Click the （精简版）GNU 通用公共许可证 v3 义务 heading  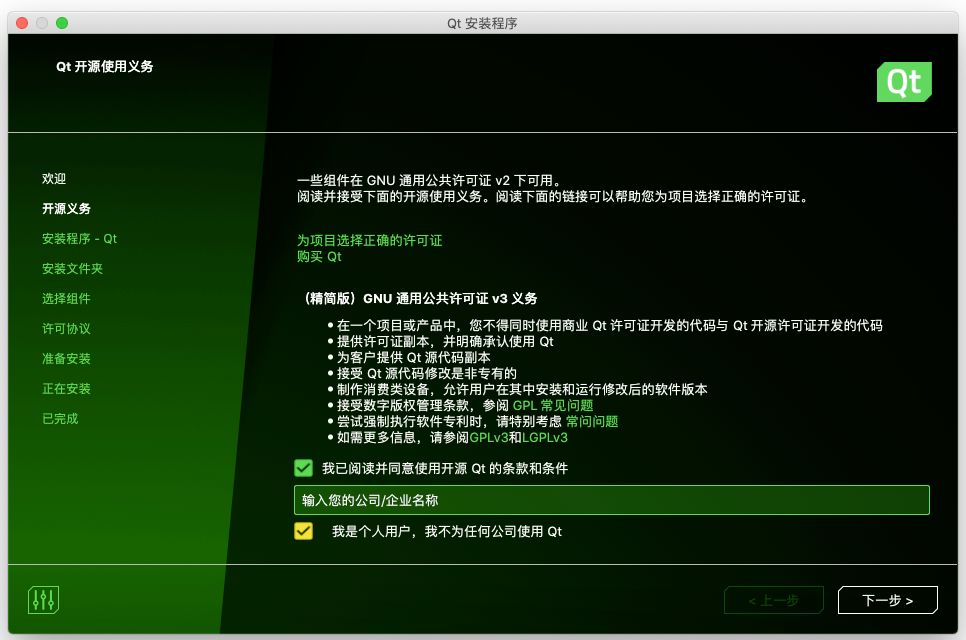point(420,299)
